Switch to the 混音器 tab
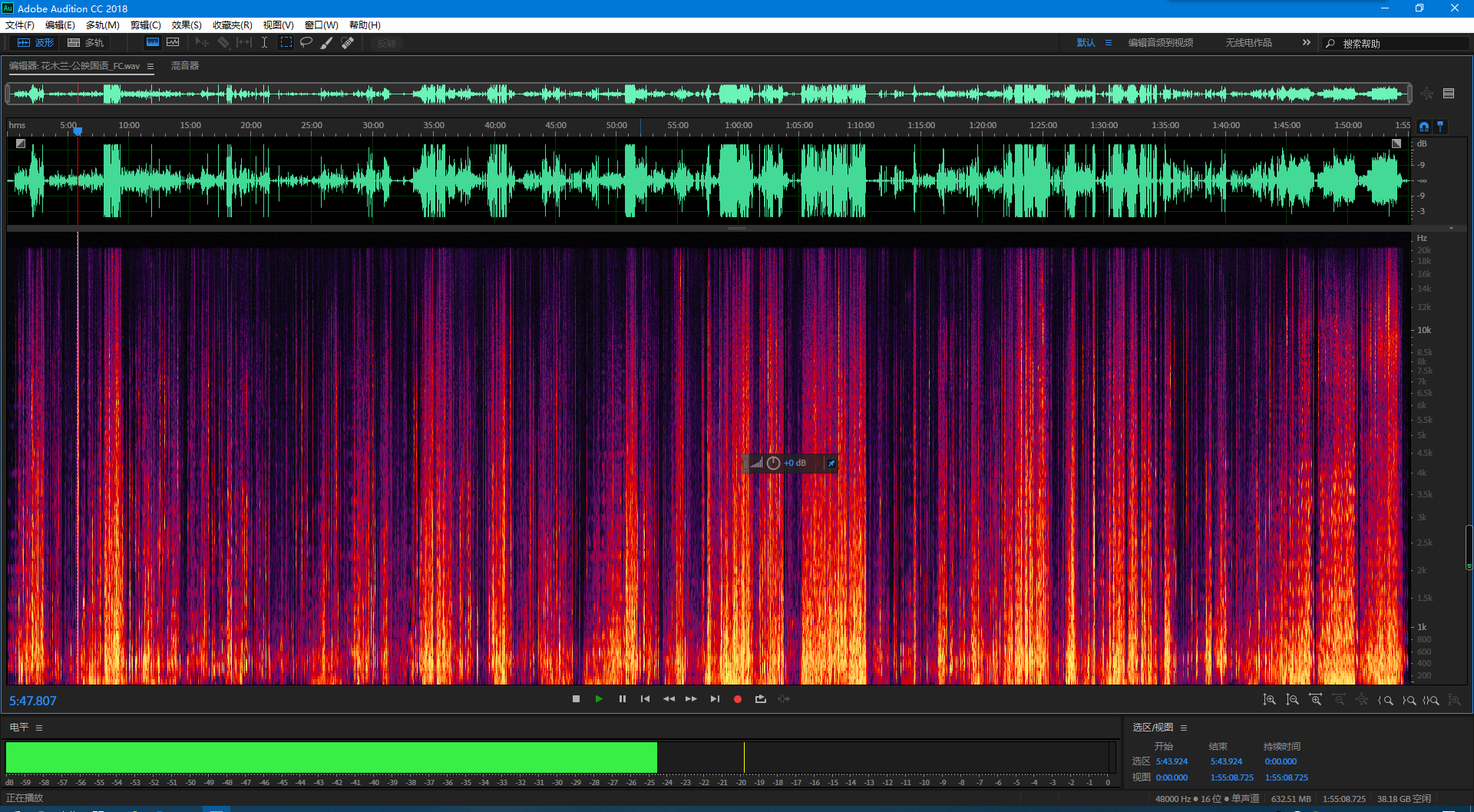1474x812 pixels. 185,66
